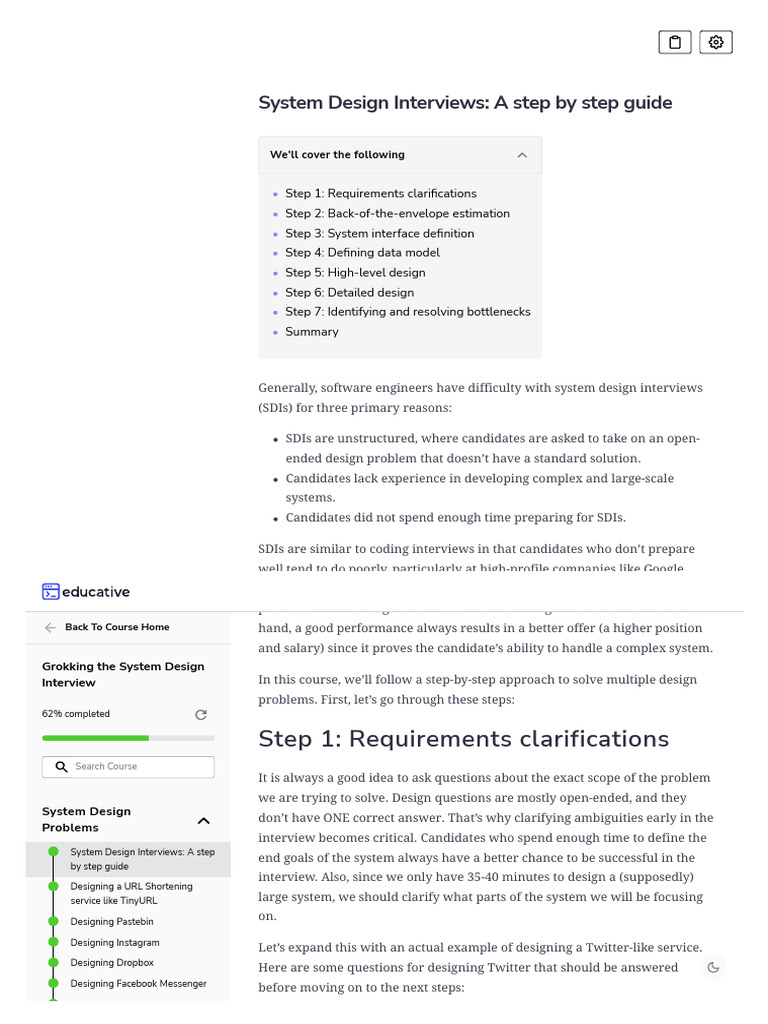
Task: Collapse the System Design Problems section
Action: (x=204, y=821)
